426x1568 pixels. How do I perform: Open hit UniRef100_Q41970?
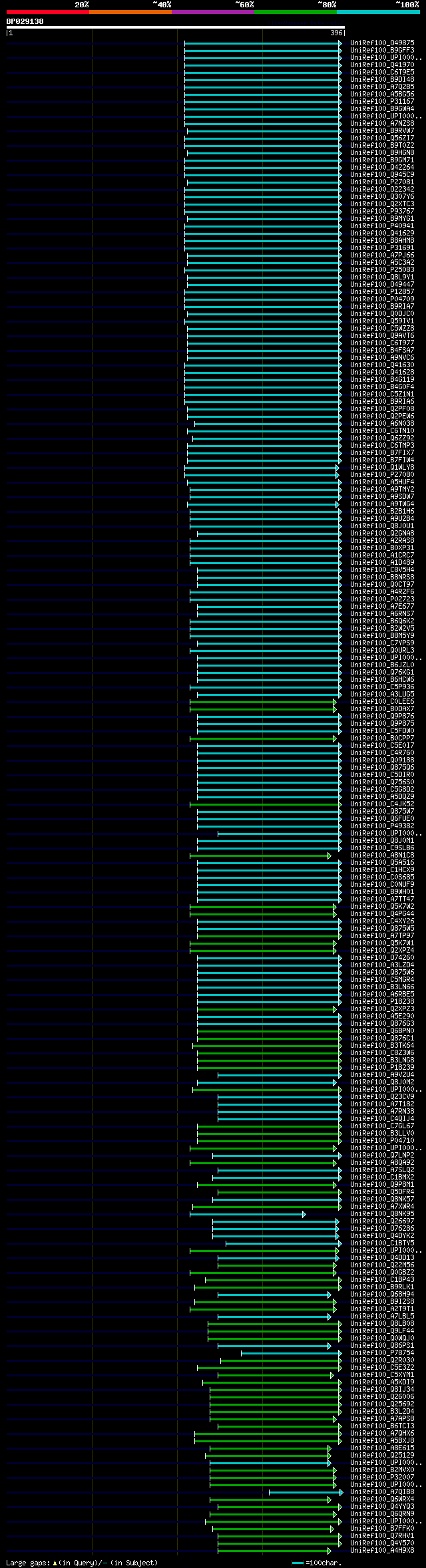[x=382, y=65]
